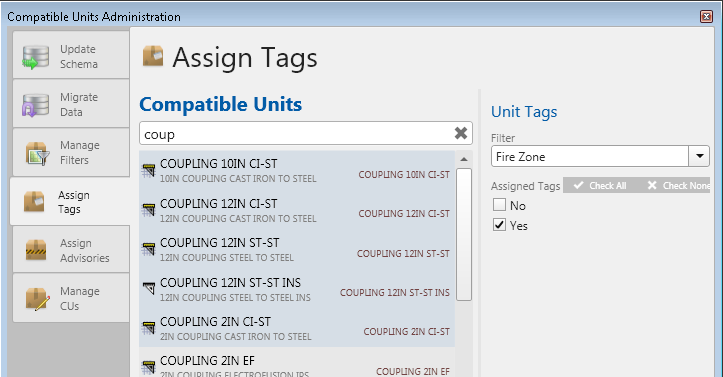723x377 pixels.
Task: Click the Assign Advisories box icon
Action: tap(36, 250)
